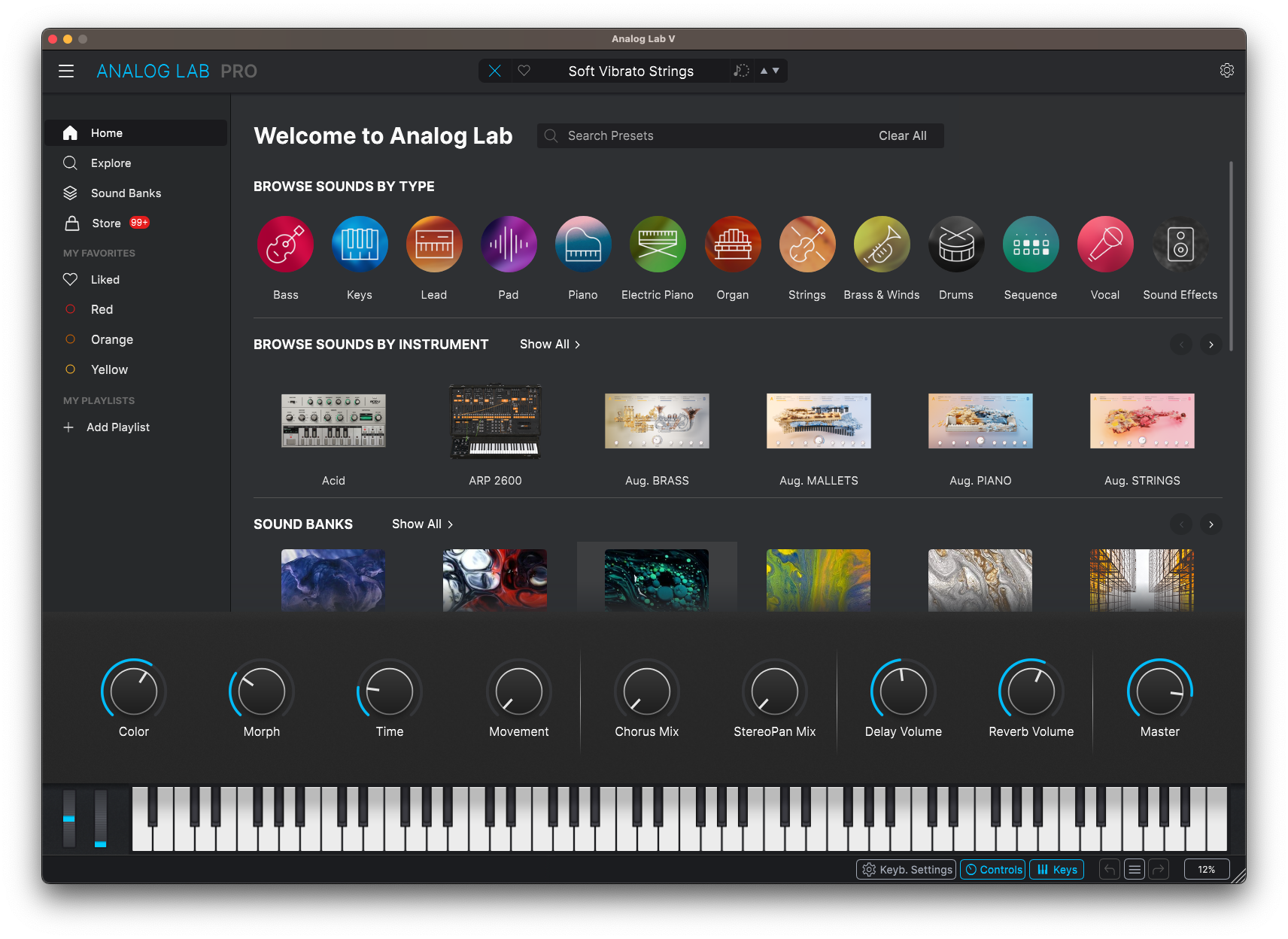
Task: Click the Time knob
Action: 390,691
